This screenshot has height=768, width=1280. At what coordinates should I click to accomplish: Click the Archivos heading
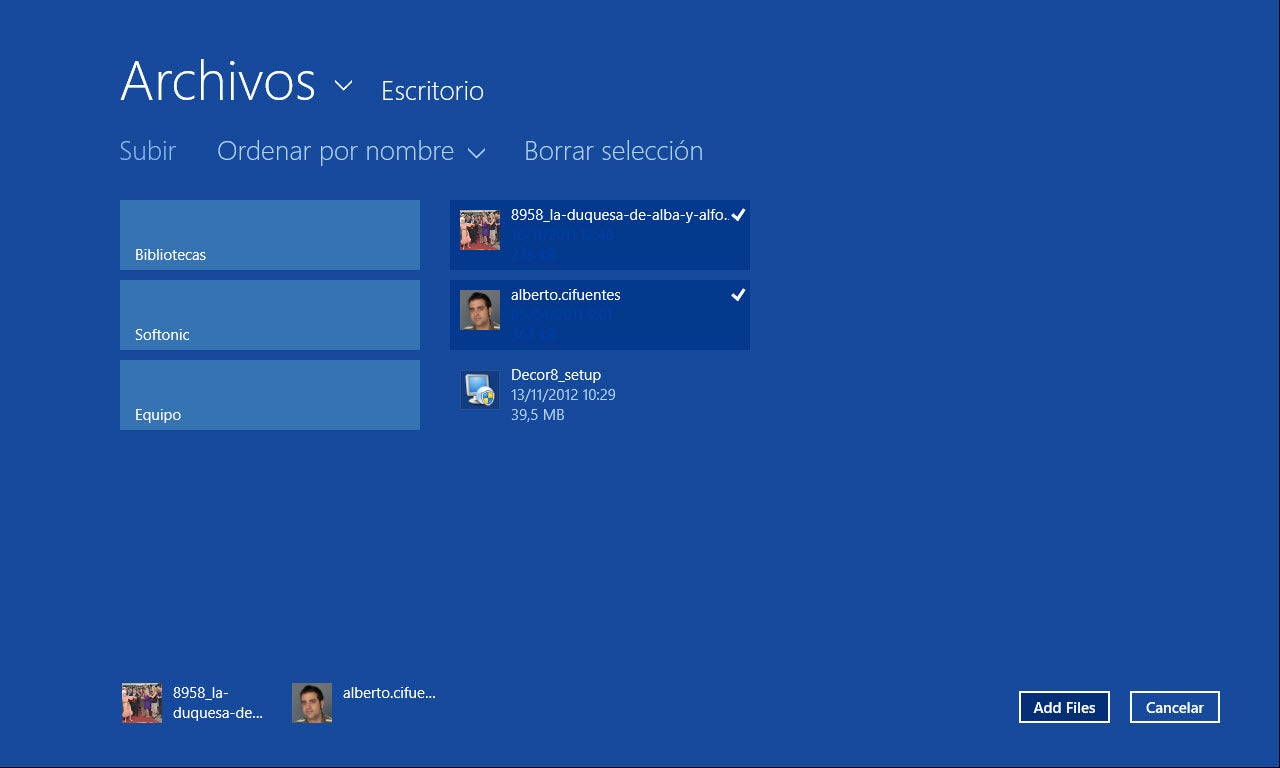tap(218, 81)
